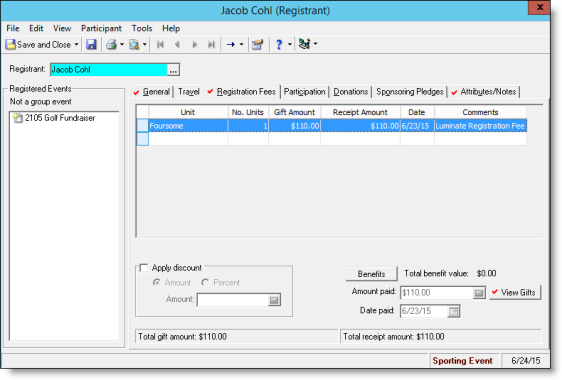562x380 pixels.
Task: Click the blue question mark Help icon
Action: point(279,44)
